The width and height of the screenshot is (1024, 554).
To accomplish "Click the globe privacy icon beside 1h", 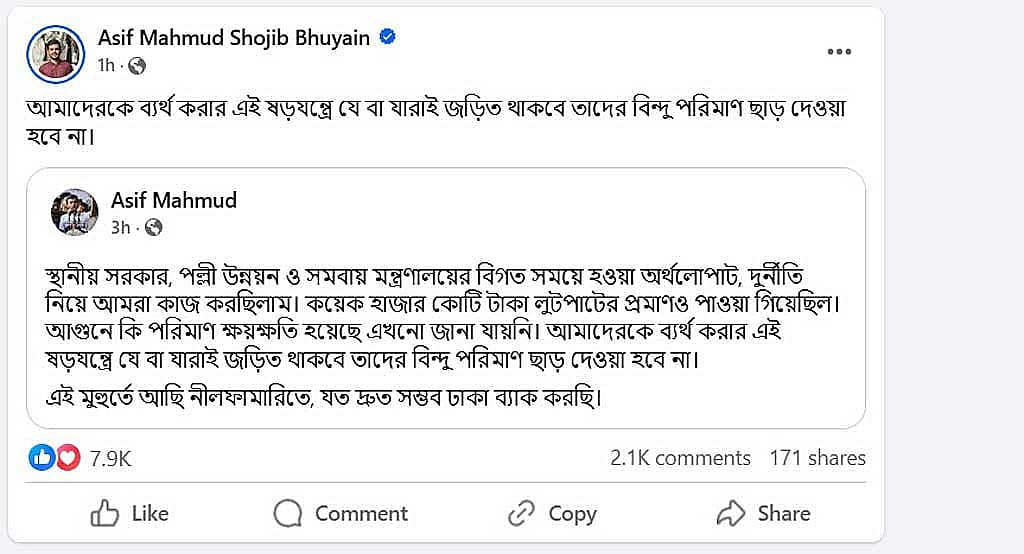I will (x=137, y=66).
